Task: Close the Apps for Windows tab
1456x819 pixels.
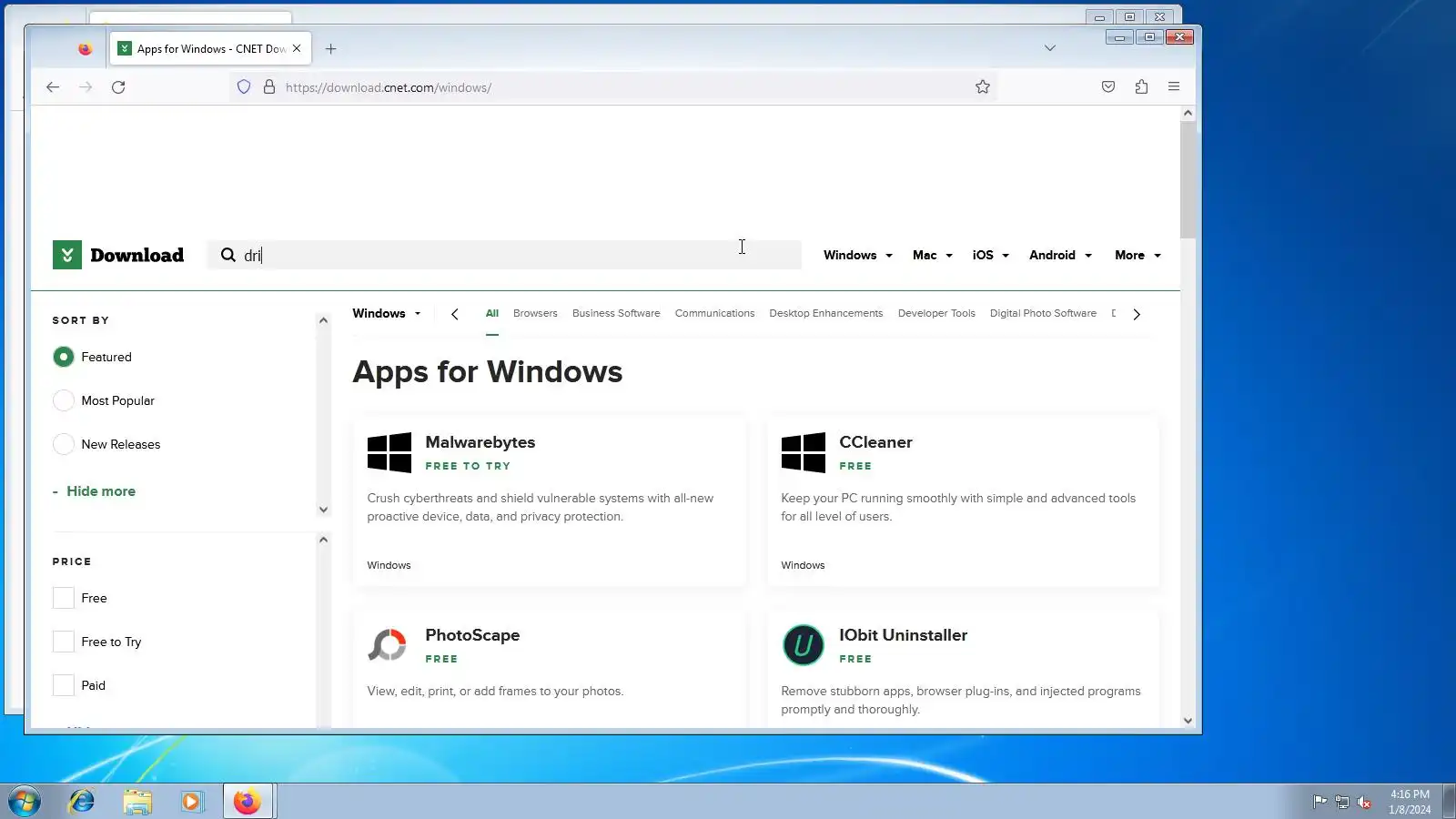Action: 297,49
